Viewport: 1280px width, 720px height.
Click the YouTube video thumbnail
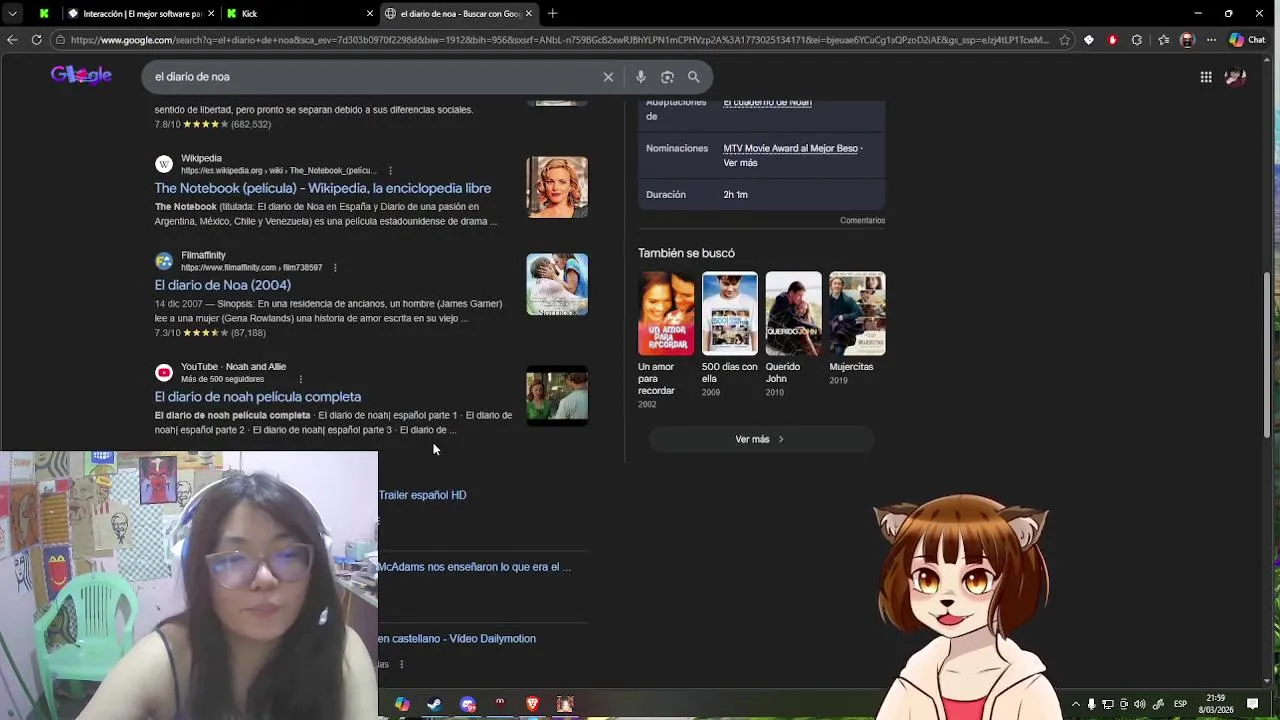click(557, 396)
